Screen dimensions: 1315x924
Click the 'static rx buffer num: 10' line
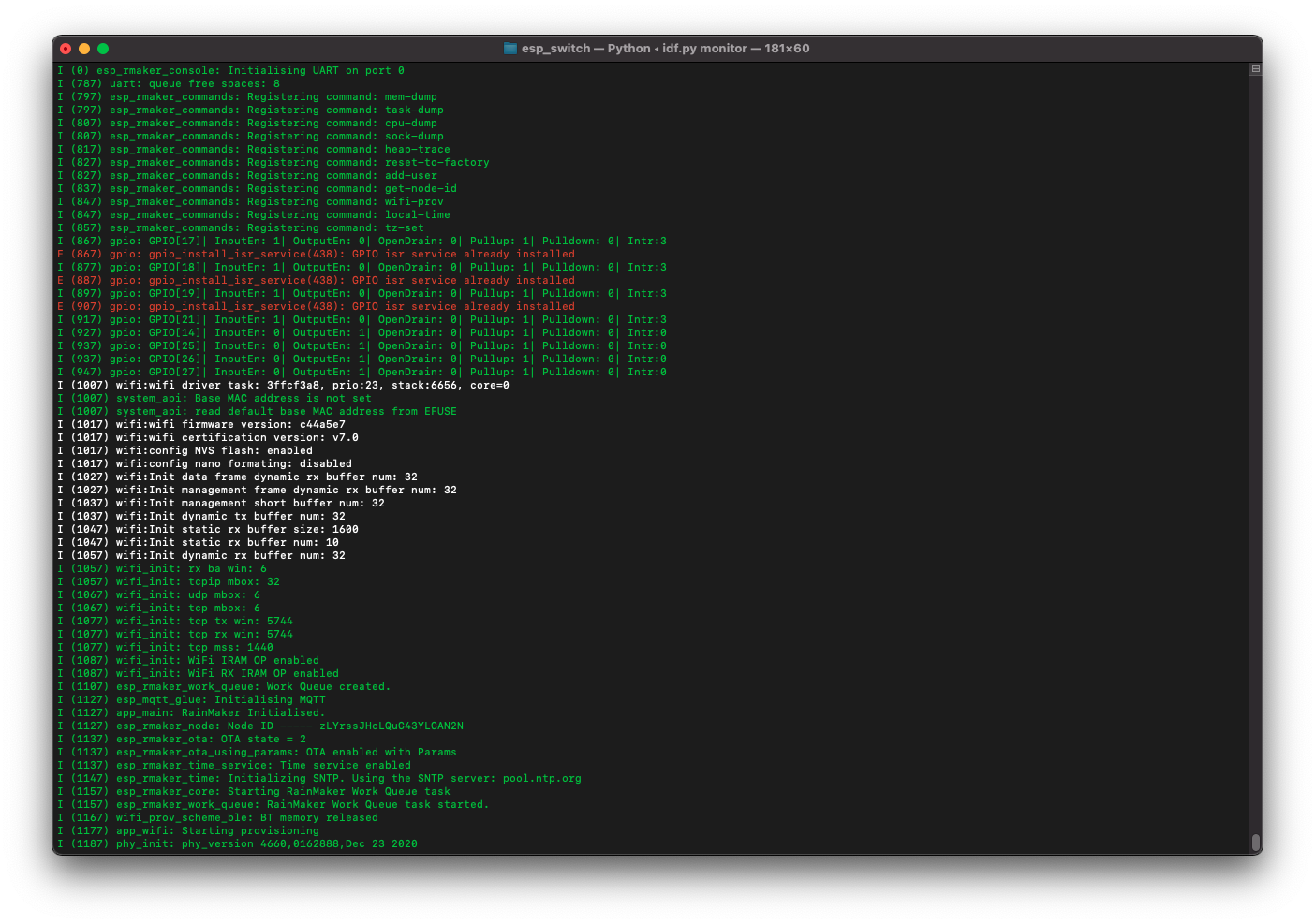[199, 542]
